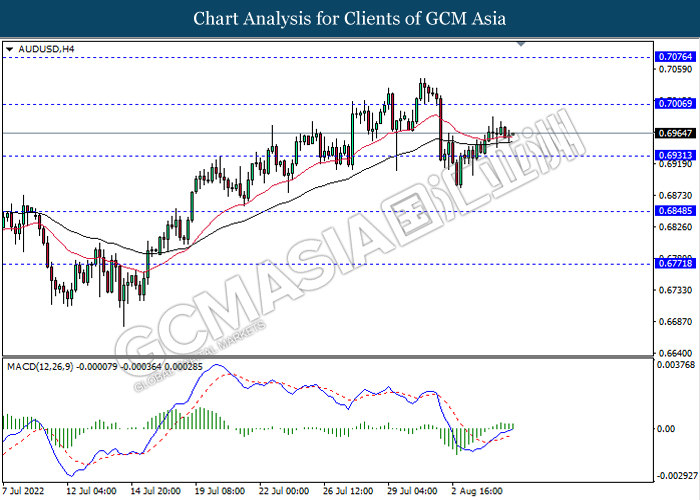Click the 26 Jul 12:00 time label

(x=348, y=491)
